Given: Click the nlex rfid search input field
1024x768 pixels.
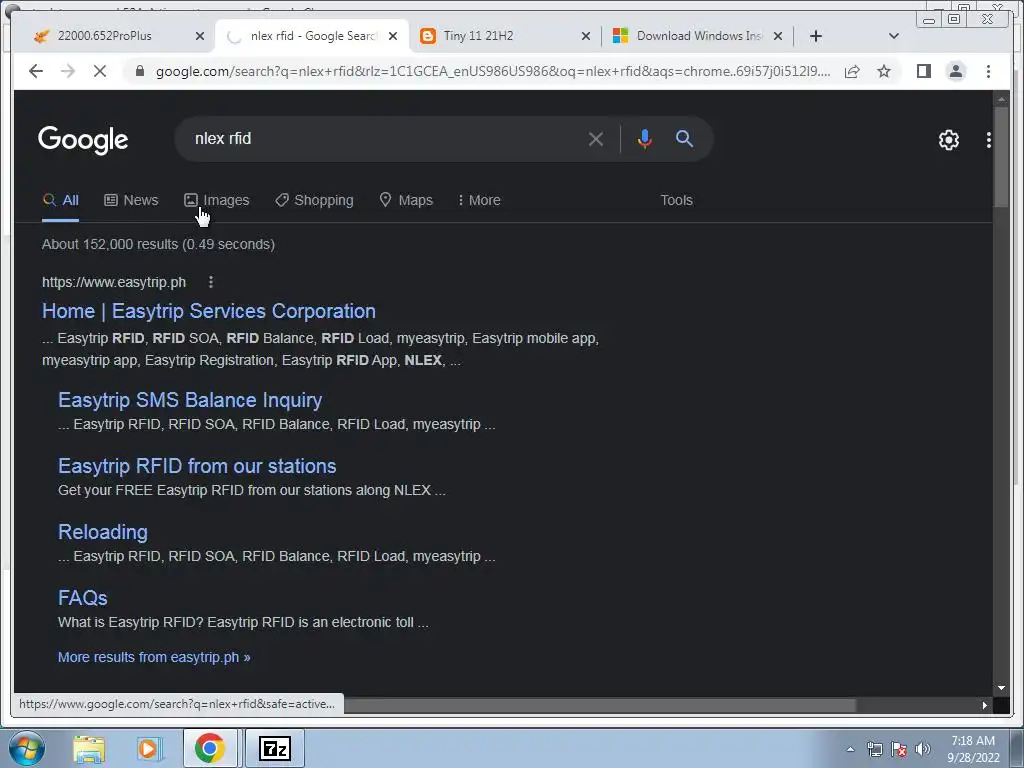Looking at the screenshot, I should pos(385,138).
